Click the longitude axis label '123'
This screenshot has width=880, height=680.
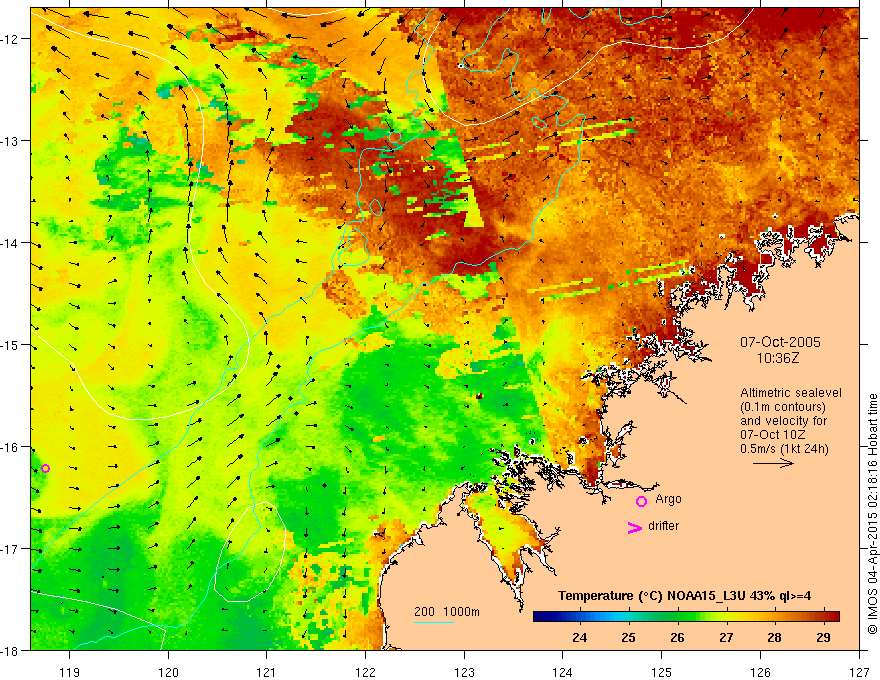click(x=464, y=672)
